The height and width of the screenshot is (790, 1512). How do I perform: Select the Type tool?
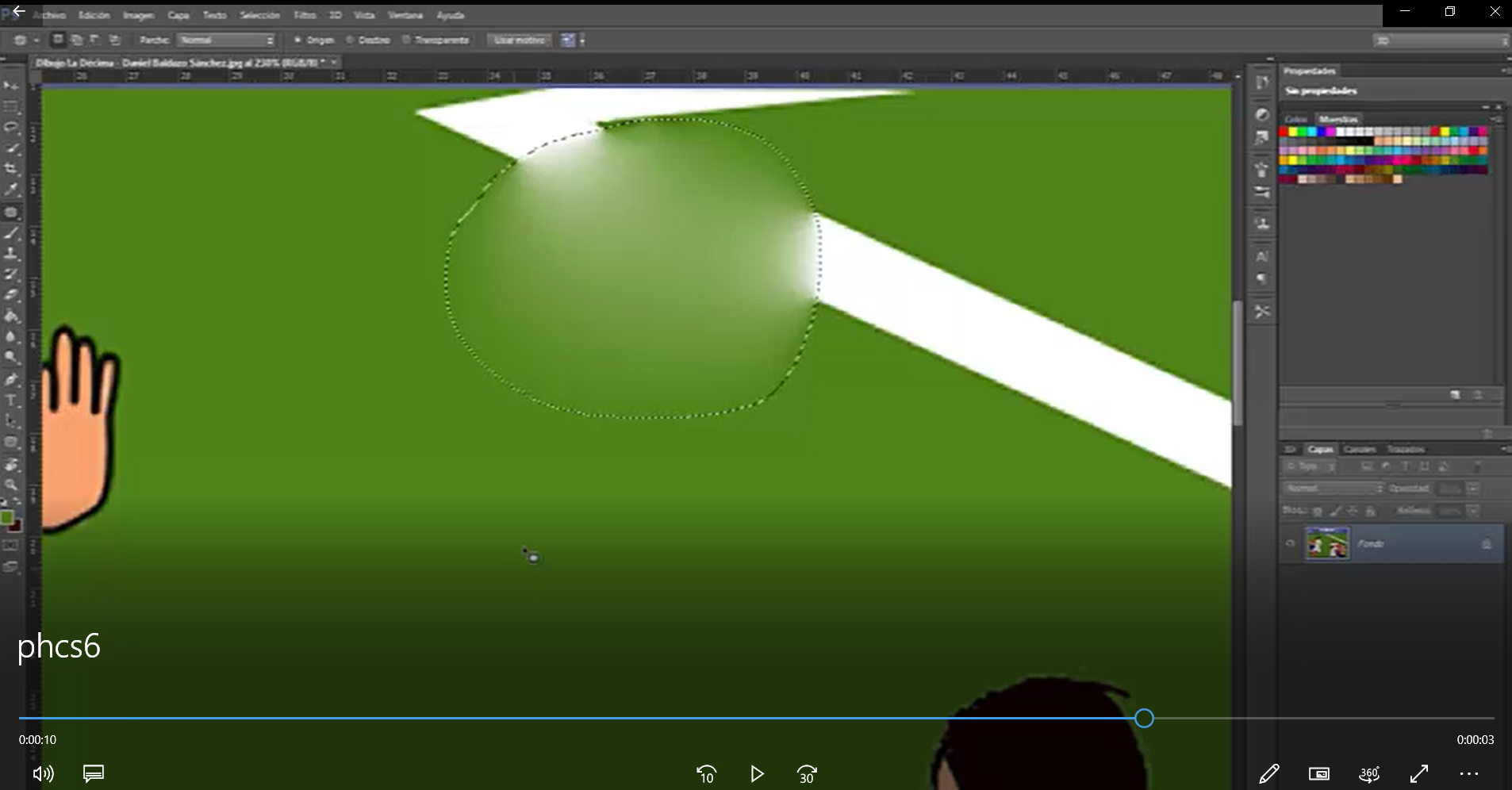[12, 400]
